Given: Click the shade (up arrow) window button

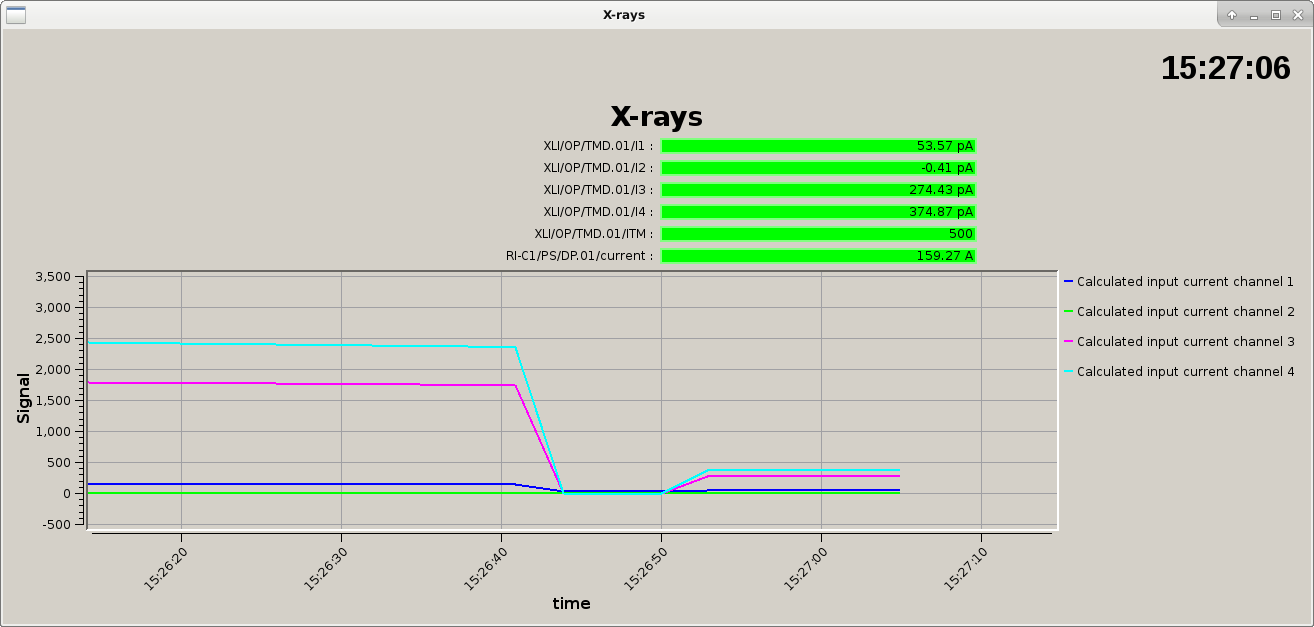Looking at the screenshot, I should 1232,15.
